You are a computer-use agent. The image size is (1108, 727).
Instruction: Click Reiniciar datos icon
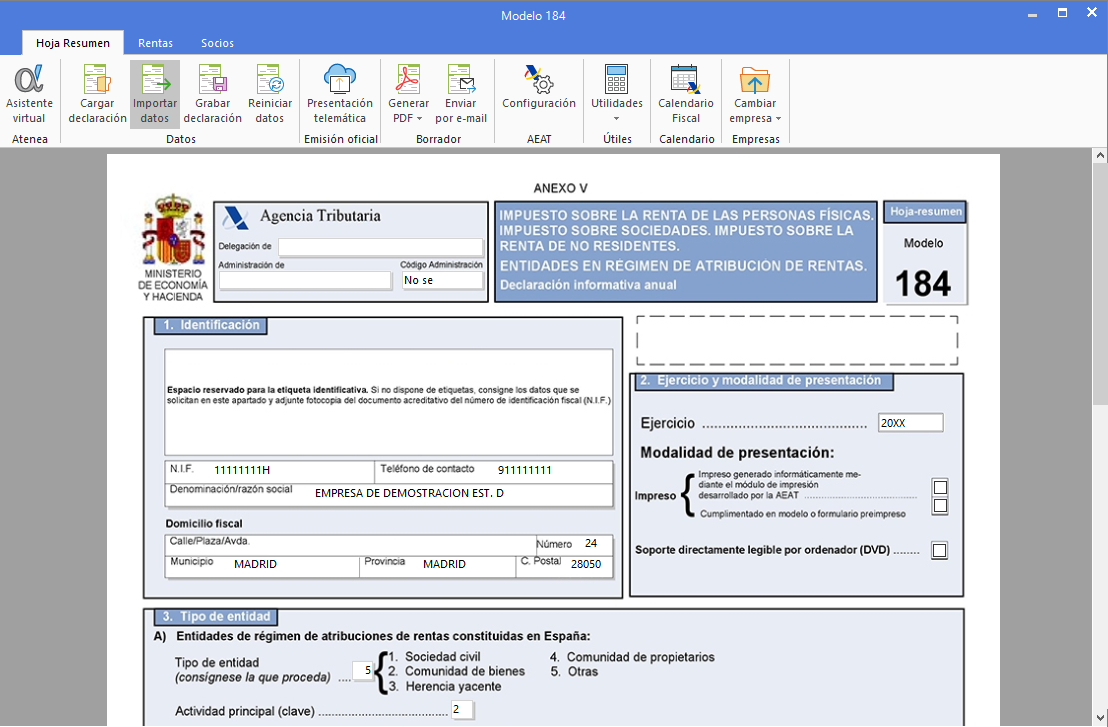(270, 94)
